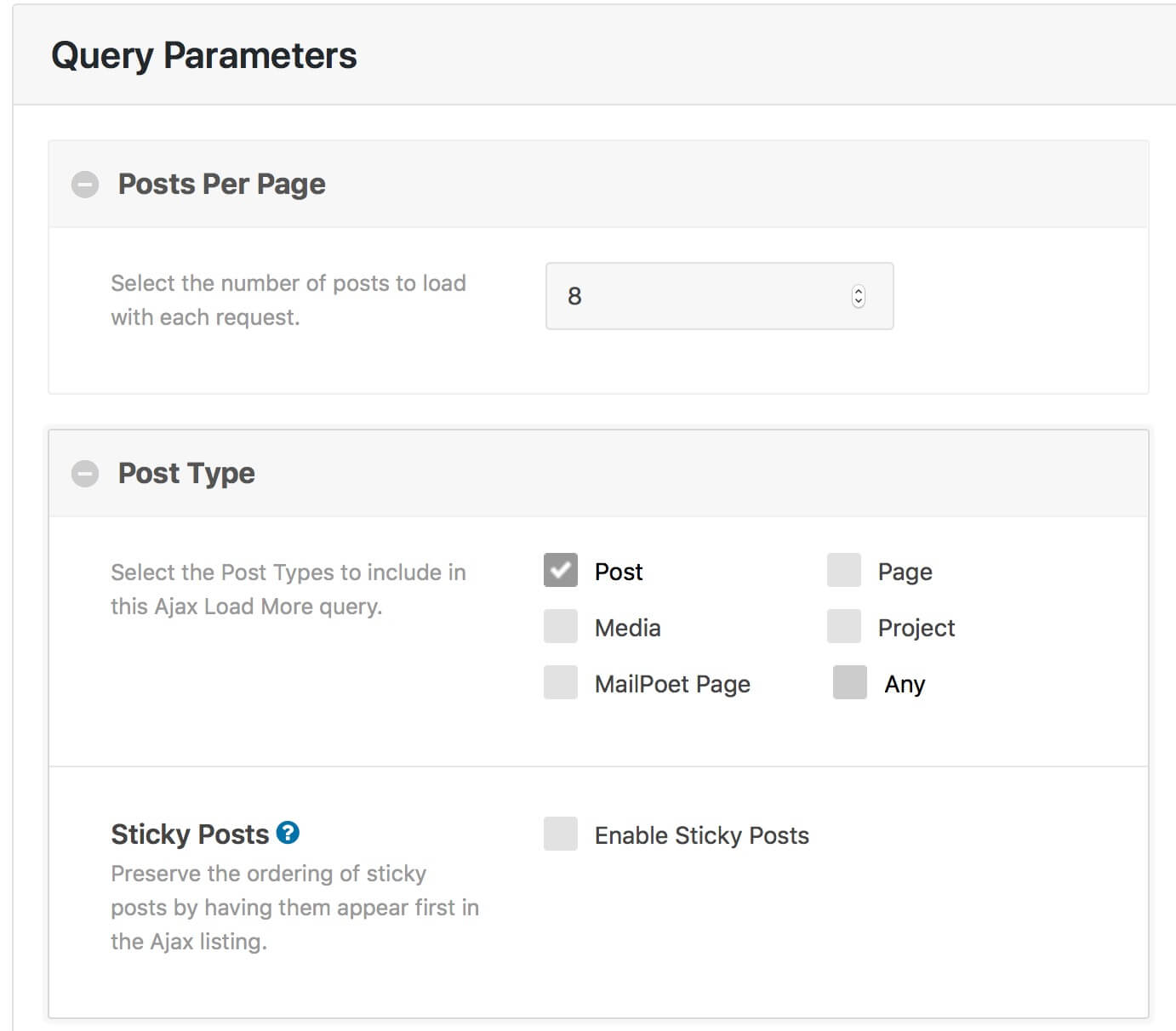Click the posts per page number field
This screenshot has width=1176, height=1031.
(x=720, y=296)
